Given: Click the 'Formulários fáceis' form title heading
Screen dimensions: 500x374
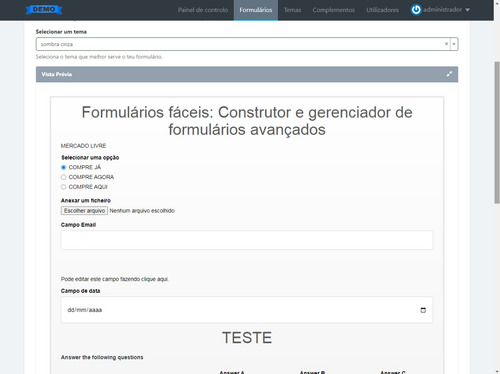Looking at the screenshot, I should tap(247, 121).
